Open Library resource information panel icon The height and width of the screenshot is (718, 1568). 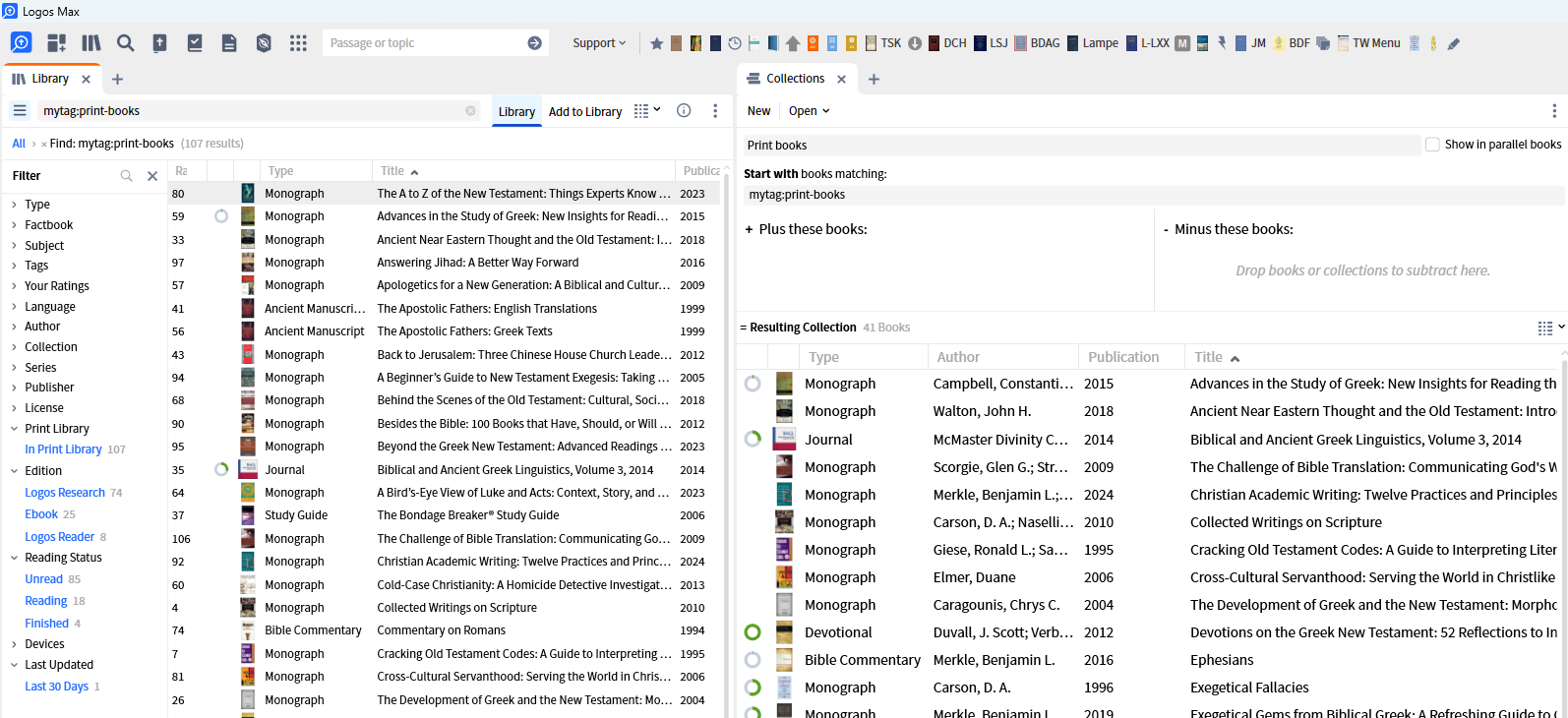coord(684,111)
